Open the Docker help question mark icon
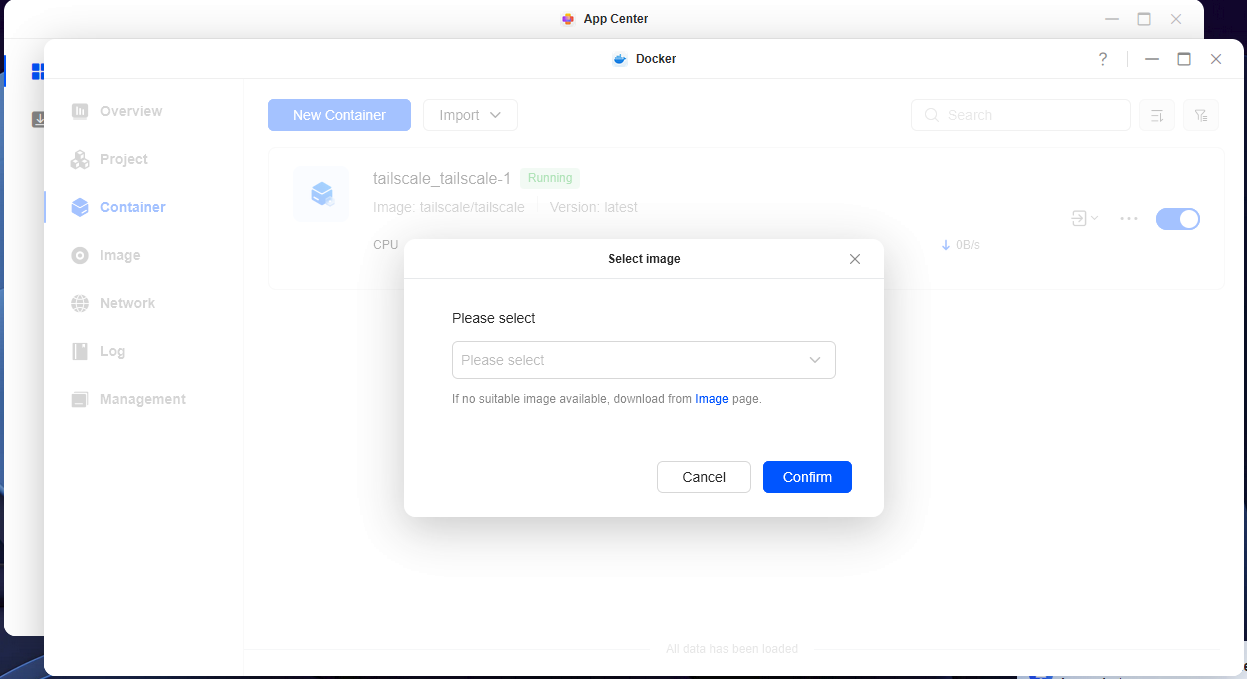Image resolution: width=1247 pixels, height=679 pixels. (1102, 59)
